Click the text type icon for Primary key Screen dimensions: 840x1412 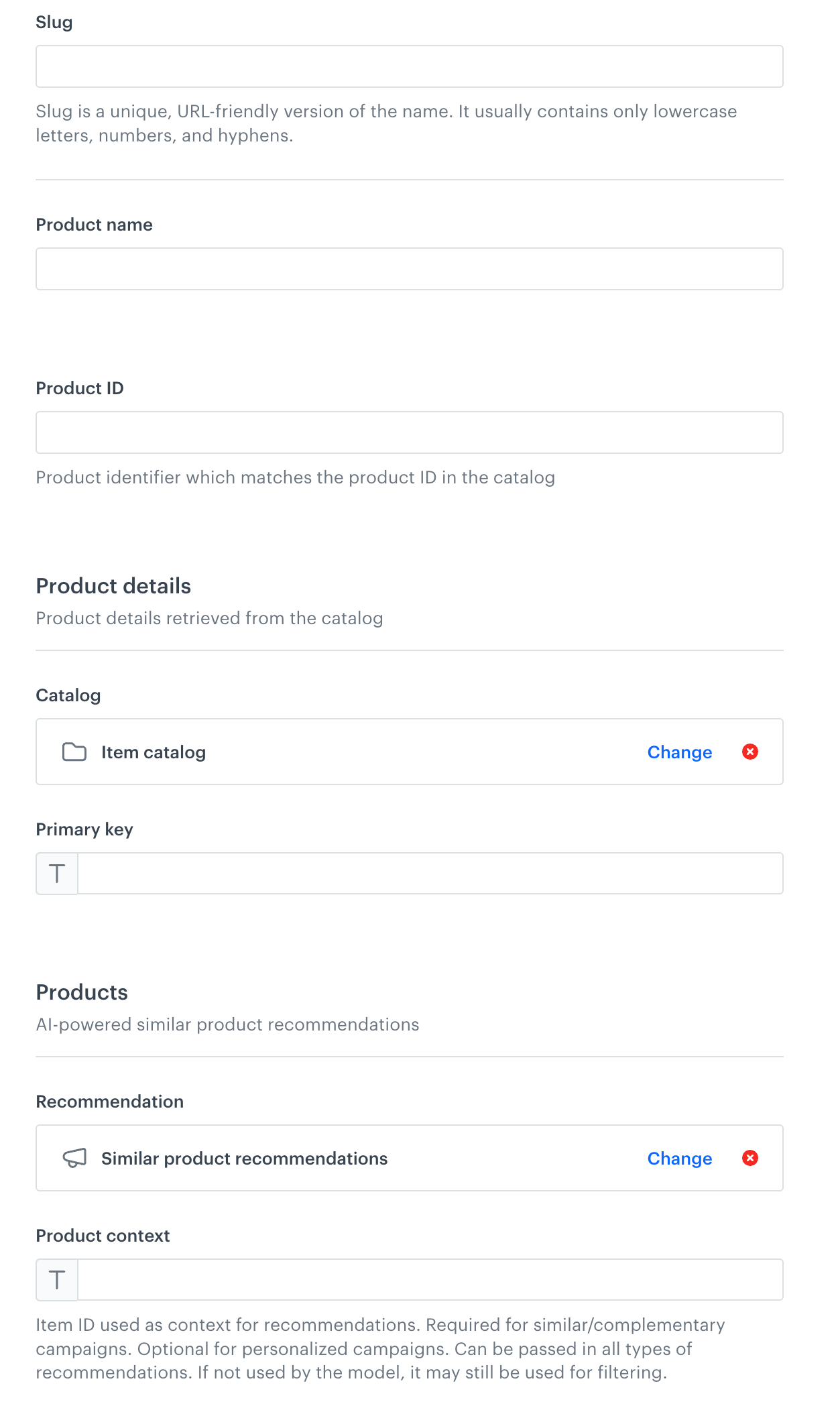57,874
